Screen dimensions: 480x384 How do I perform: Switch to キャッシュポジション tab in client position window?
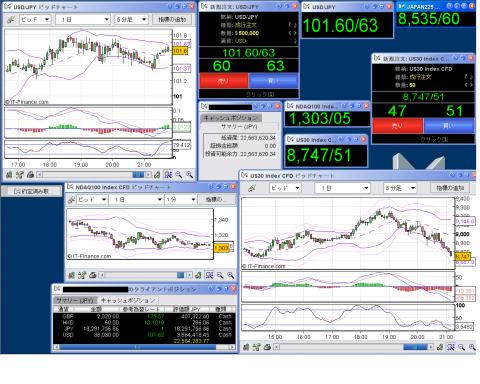tap(128, 300)
